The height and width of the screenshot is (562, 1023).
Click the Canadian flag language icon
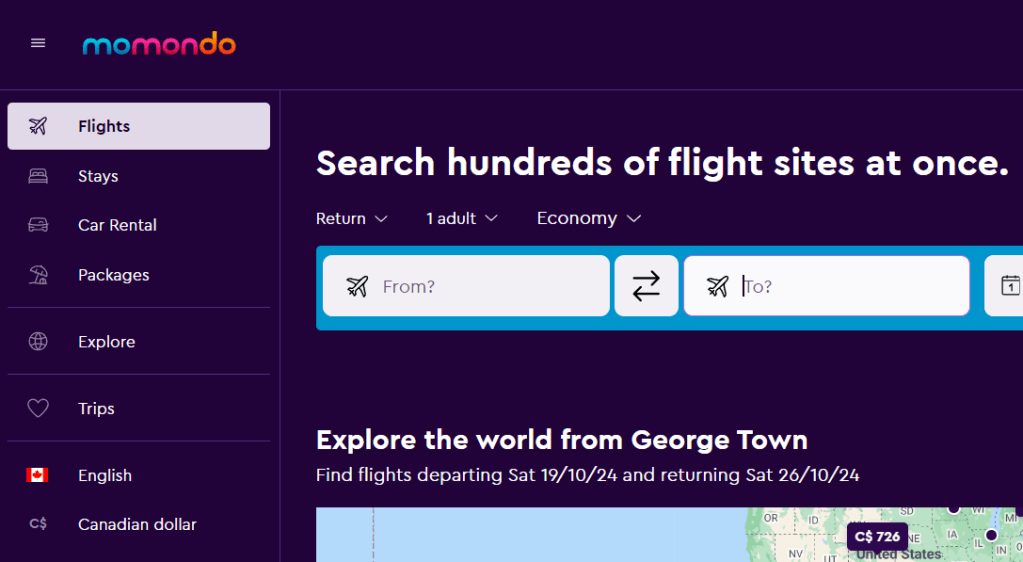coord(38,476)
